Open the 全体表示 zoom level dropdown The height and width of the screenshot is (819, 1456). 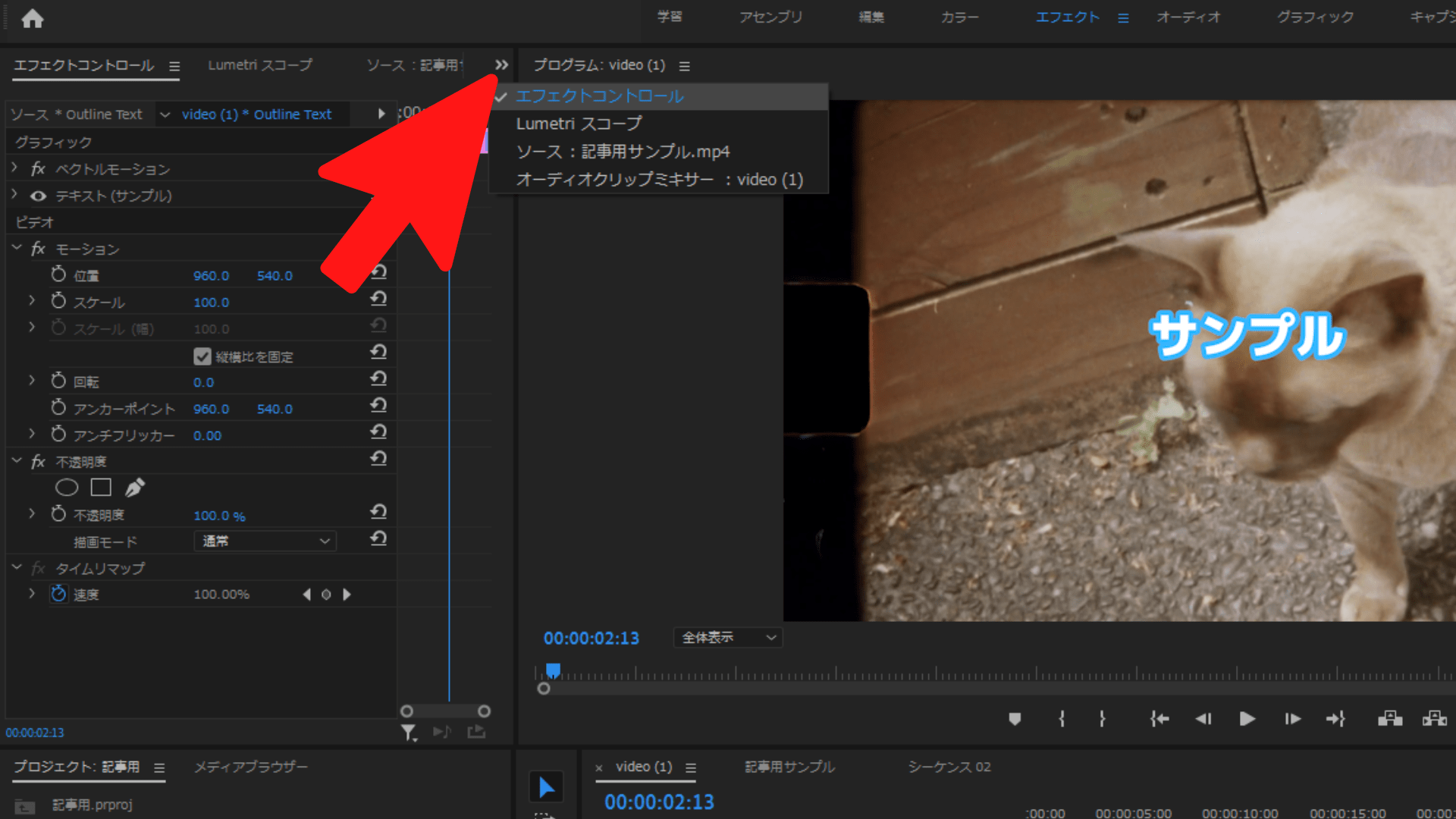coord(727,638)
